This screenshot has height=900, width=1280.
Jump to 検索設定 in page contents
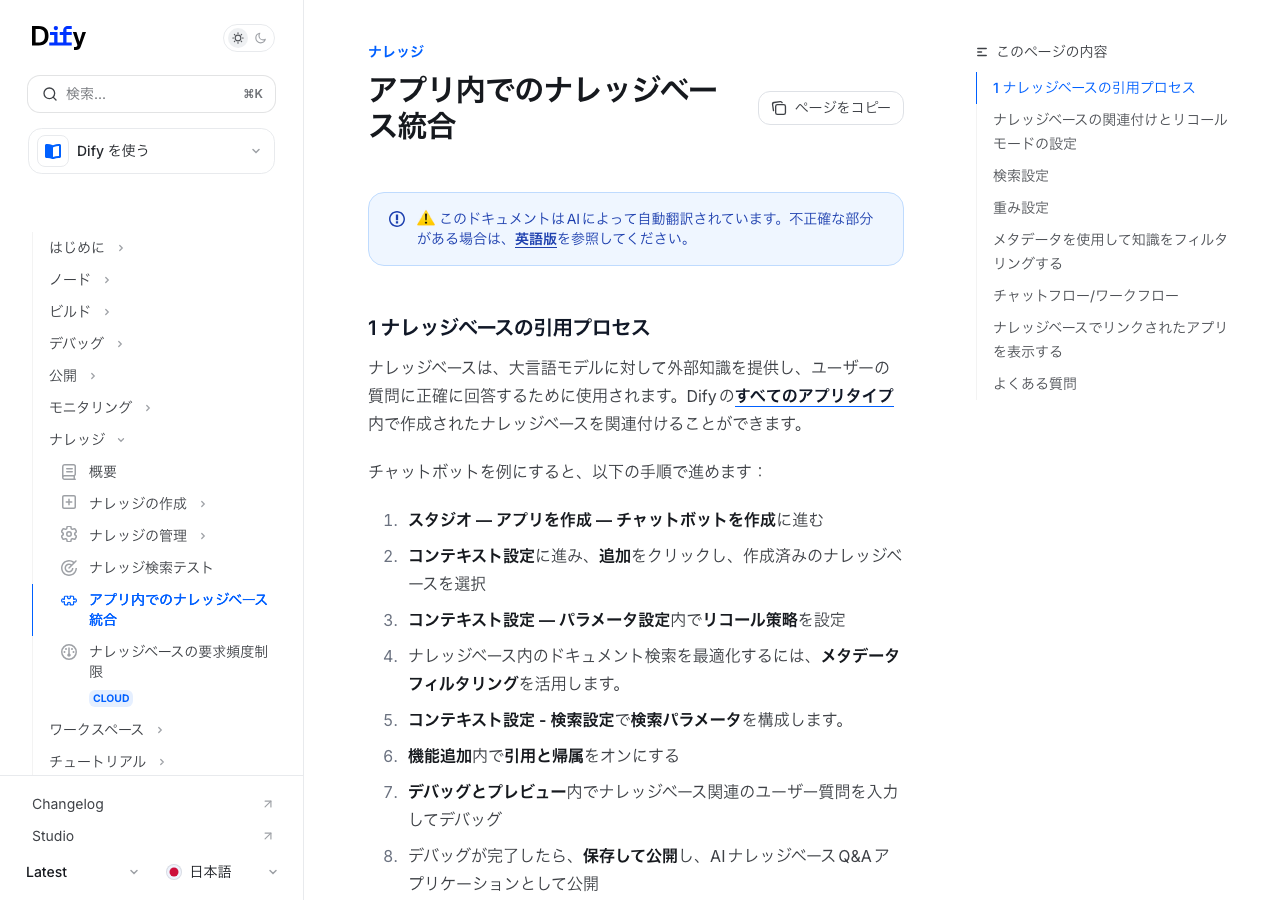[1020, 176]
